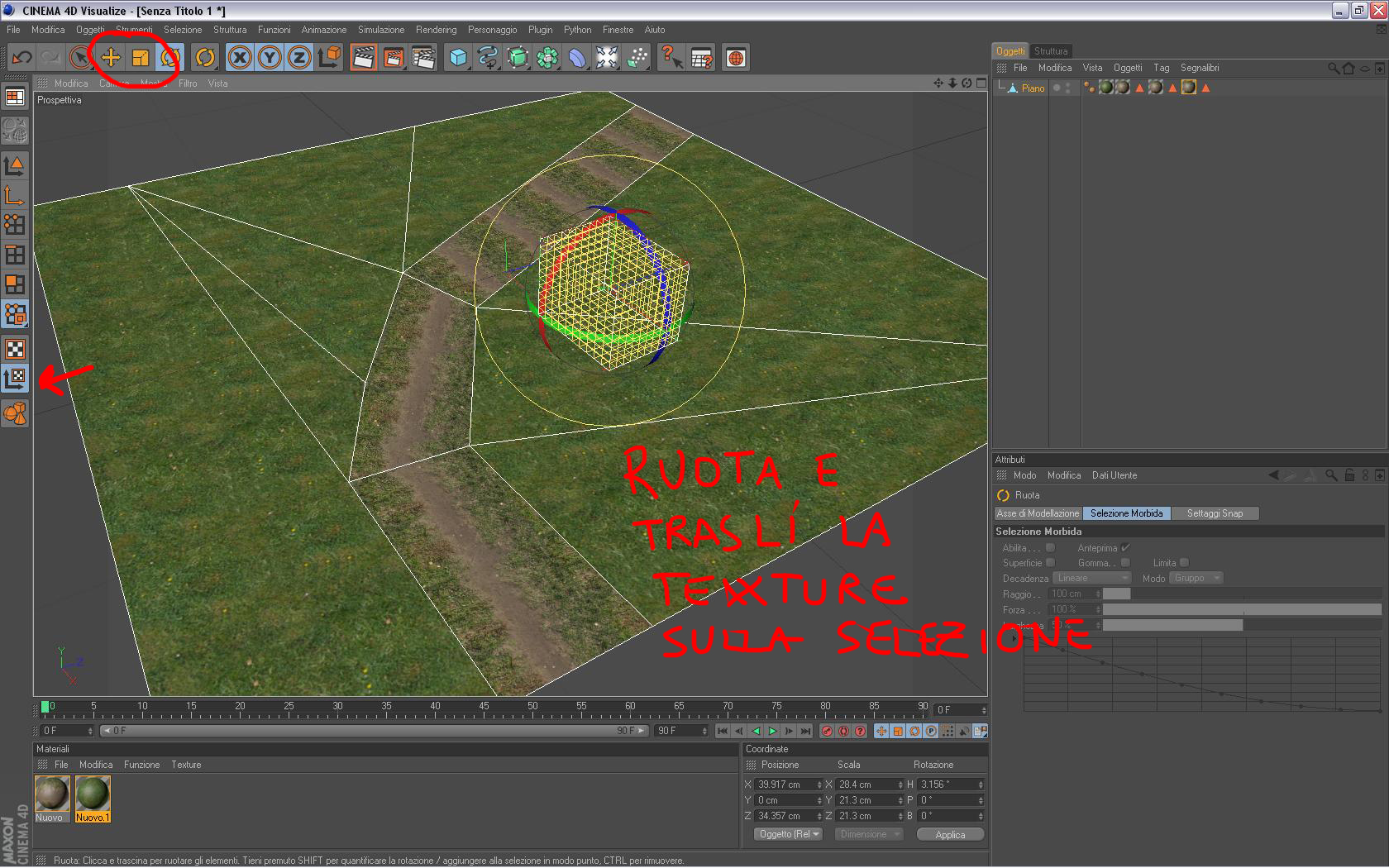This screenshot has width=1389, height=868.
Task: Click the Raggio slider bar
Action: tap(1242, 594)
